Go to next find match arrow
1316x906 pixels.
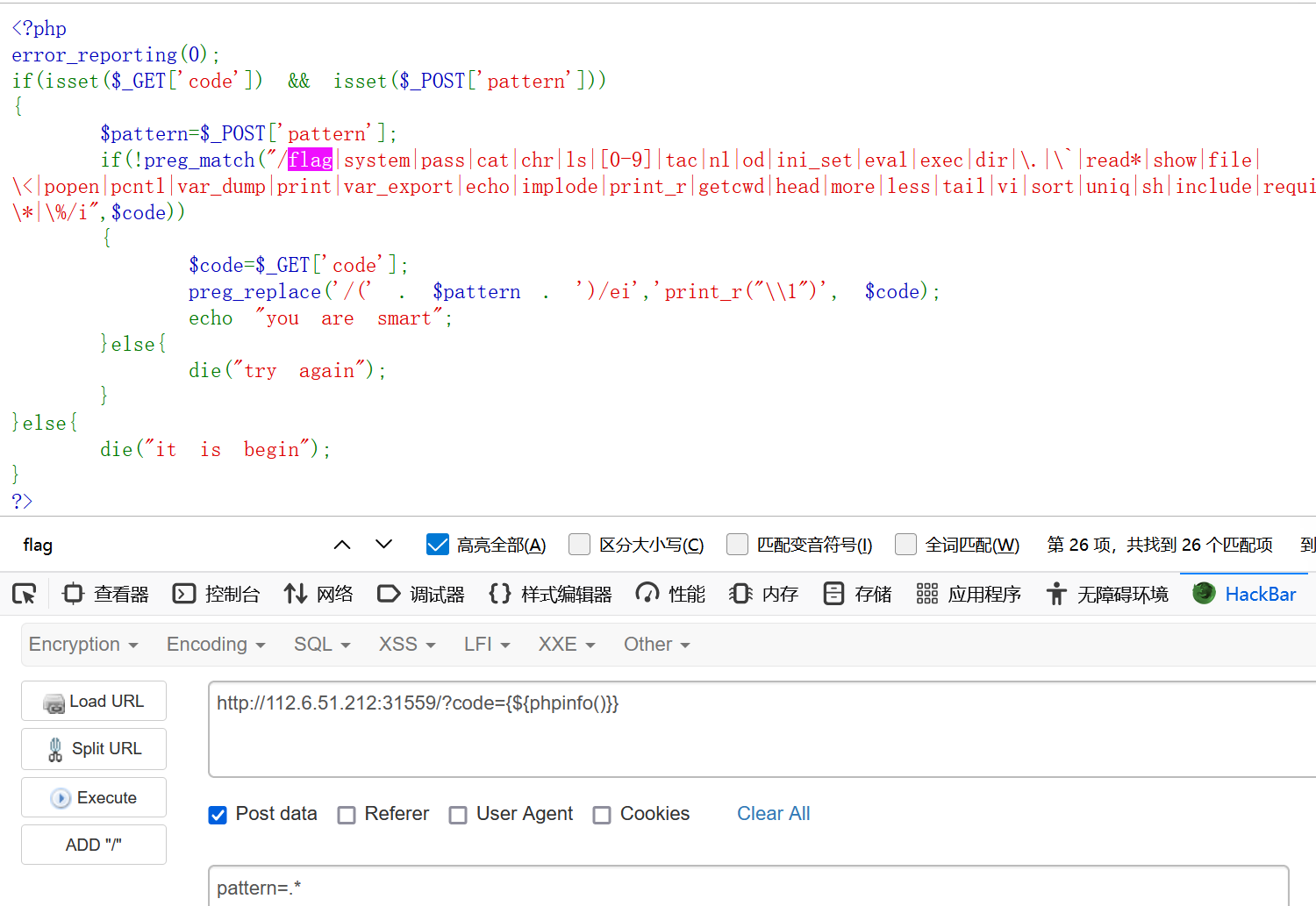383,545
